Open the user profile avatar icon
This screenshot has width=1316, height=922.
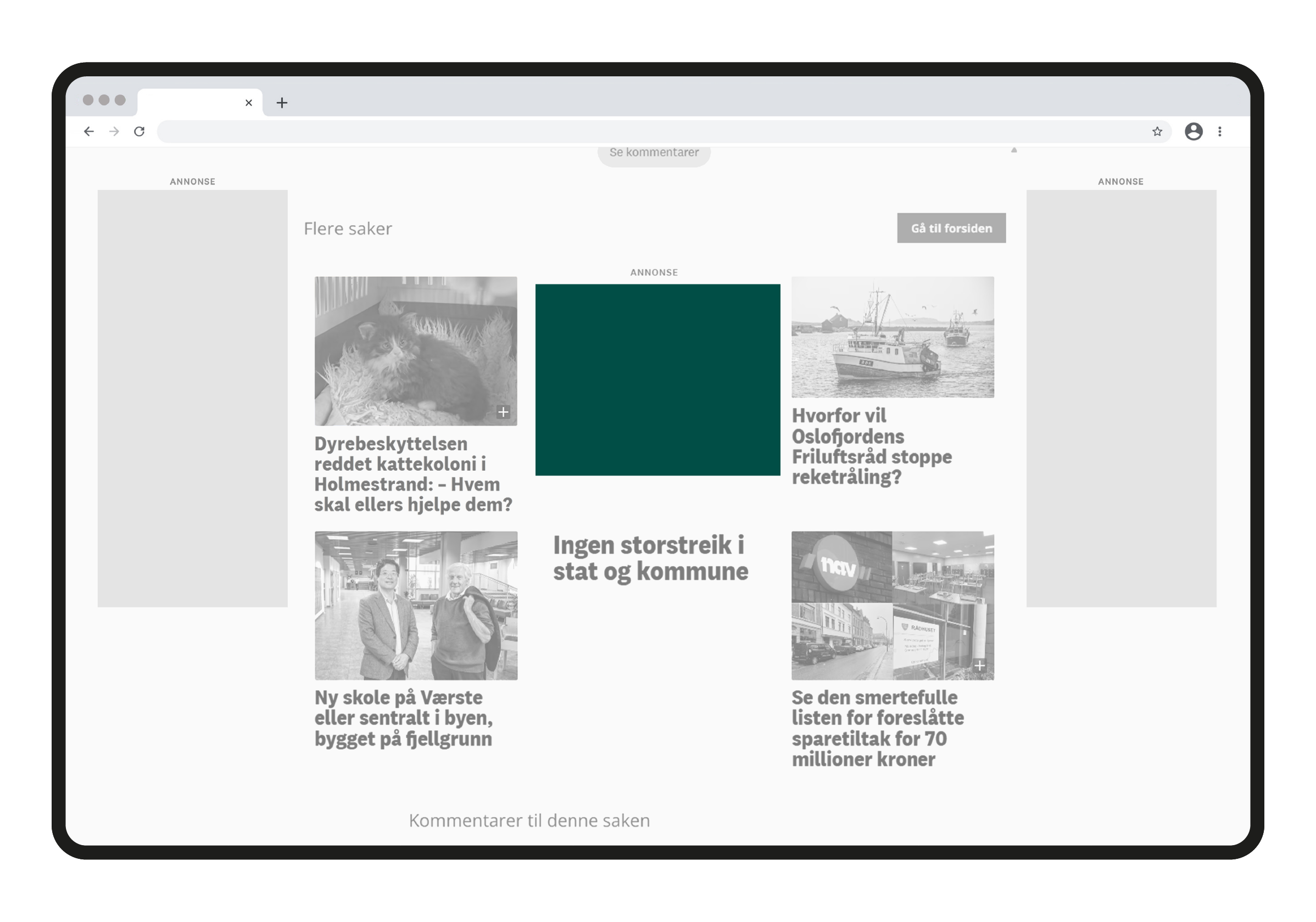point(1194,131)
